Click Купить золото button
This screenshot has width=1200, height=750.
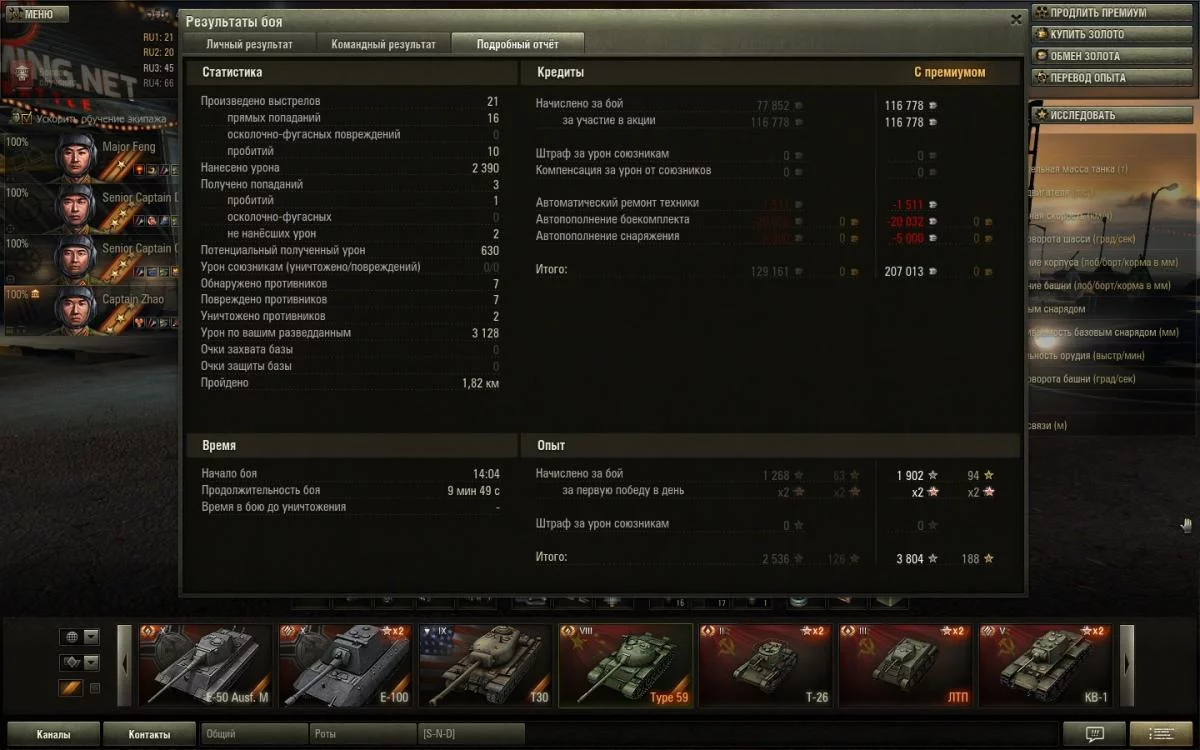coord(1111,35)
